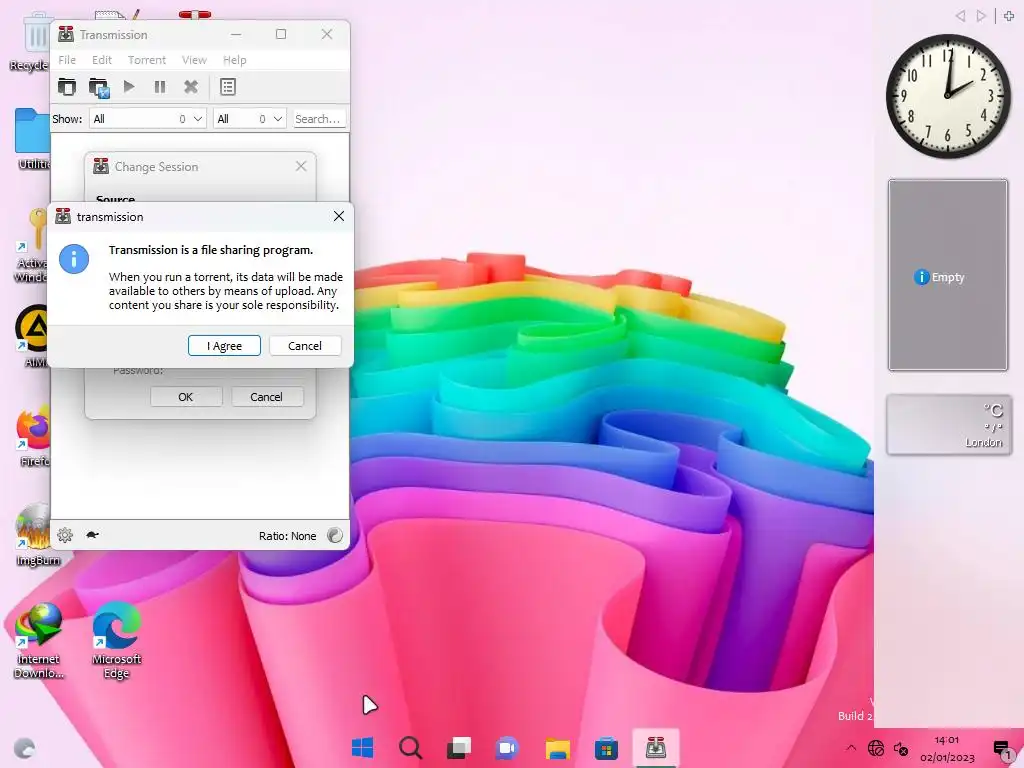Close the transmission notice dialog
Screen dimensions: 1024x768
(x=338, y=216)
